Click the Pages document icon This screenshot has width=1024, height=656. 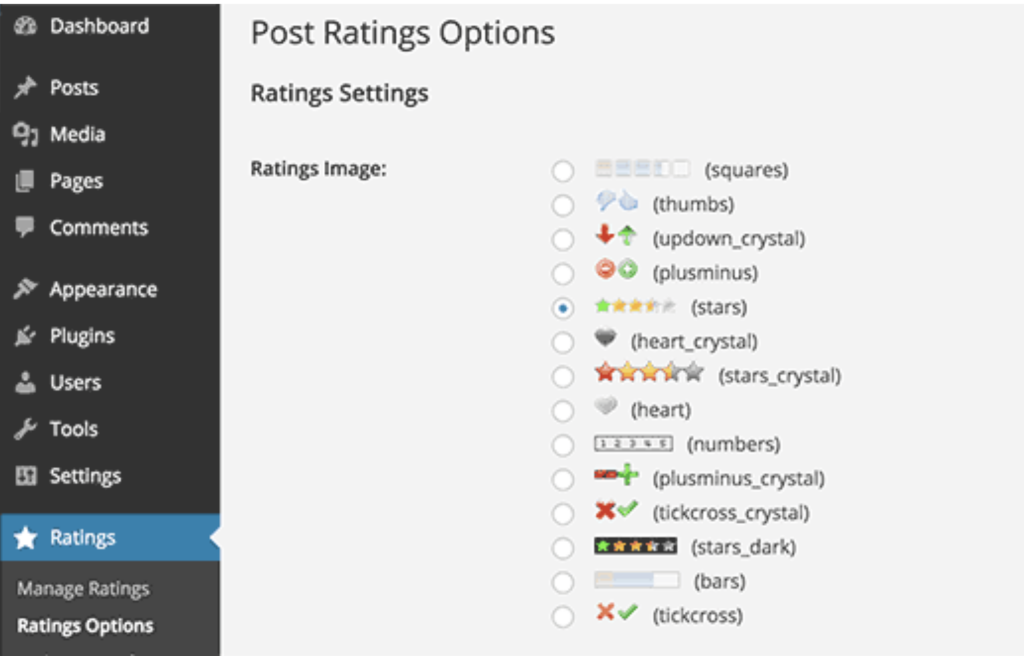click(x=25, y=181)
